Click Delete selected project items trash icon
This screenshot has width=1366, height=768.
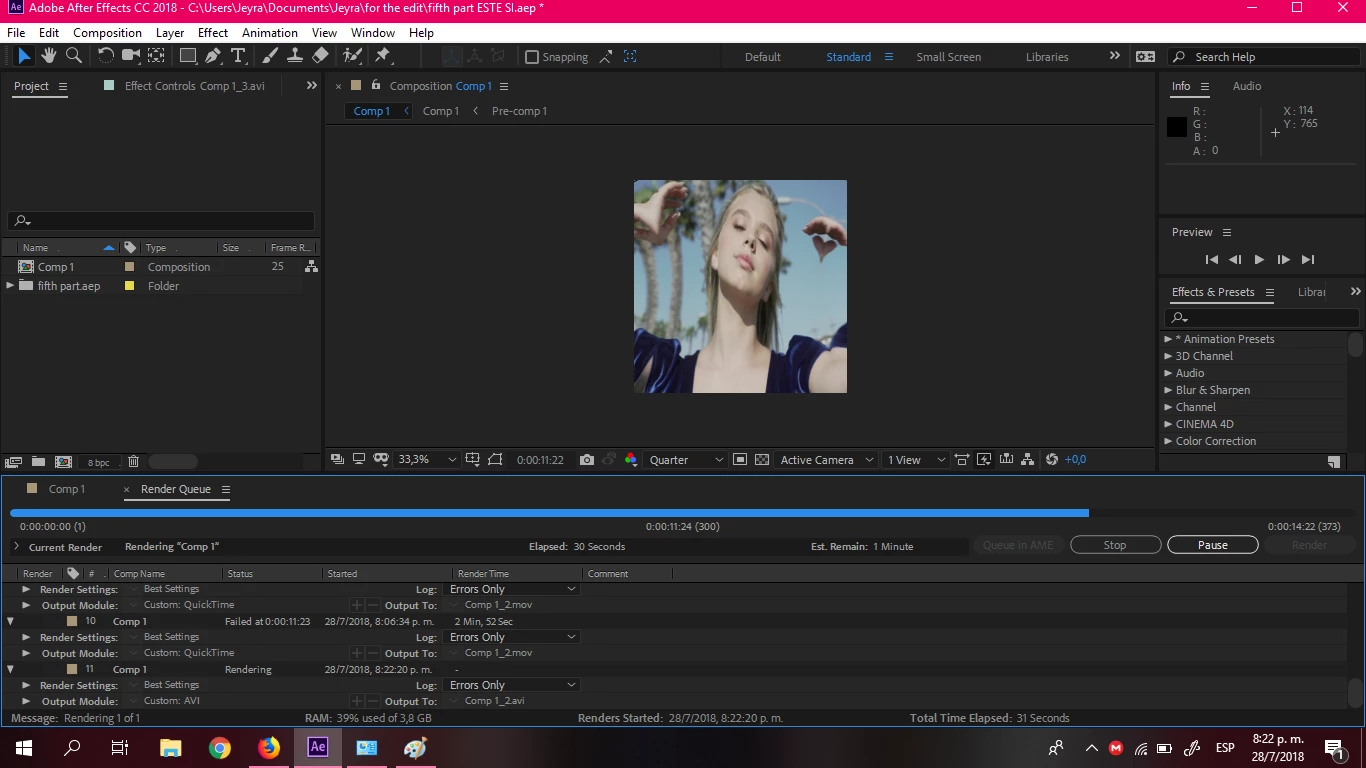(133, 462)
